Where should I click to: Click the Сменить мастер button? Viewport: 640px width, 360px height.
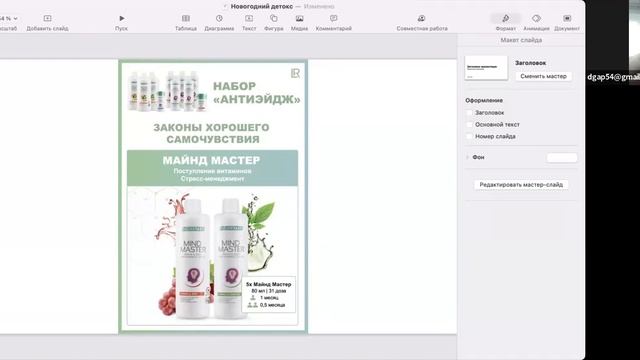tap(543, 76)
